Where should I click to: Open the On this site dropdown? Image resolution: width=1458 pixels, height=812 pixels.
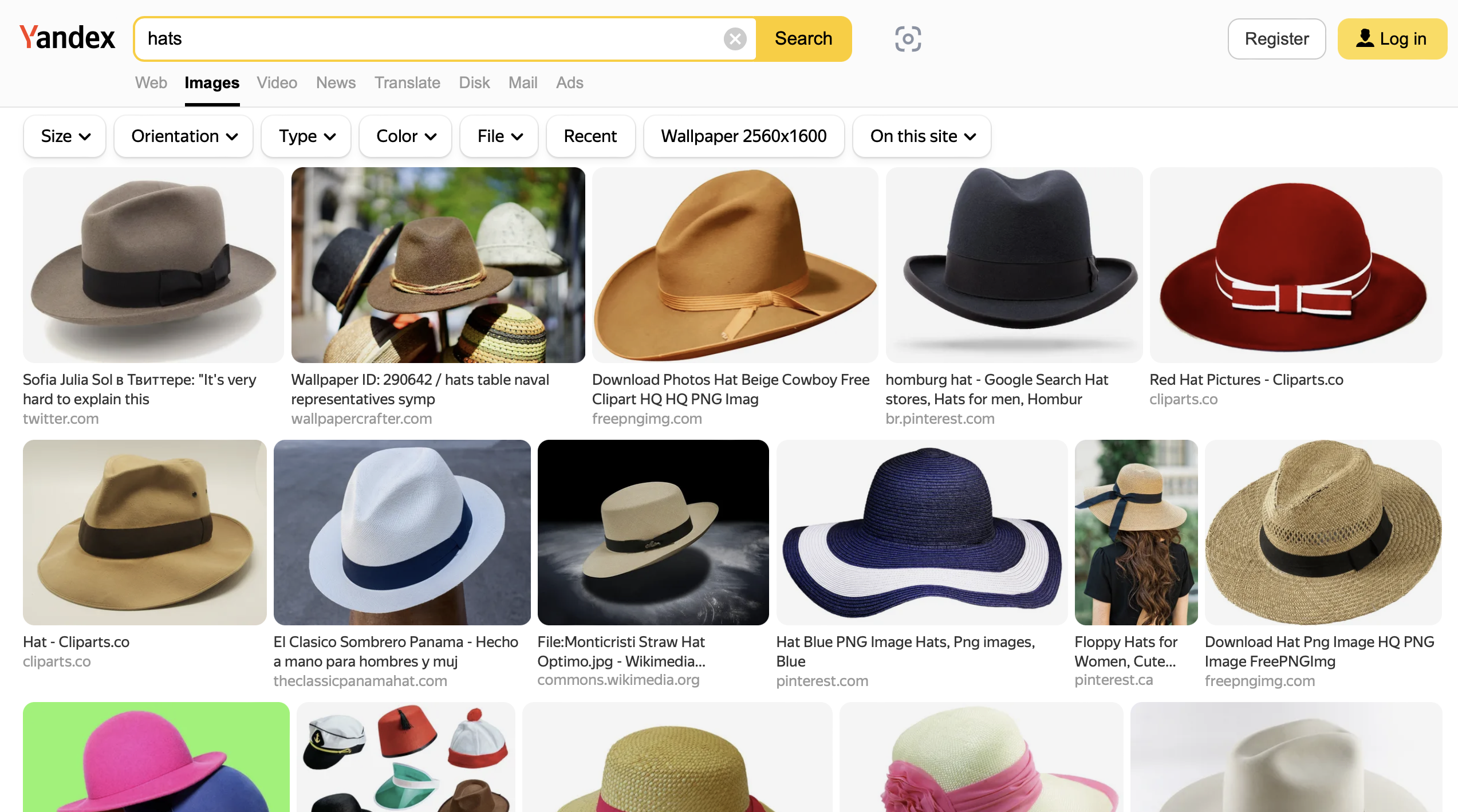[922, 136]
